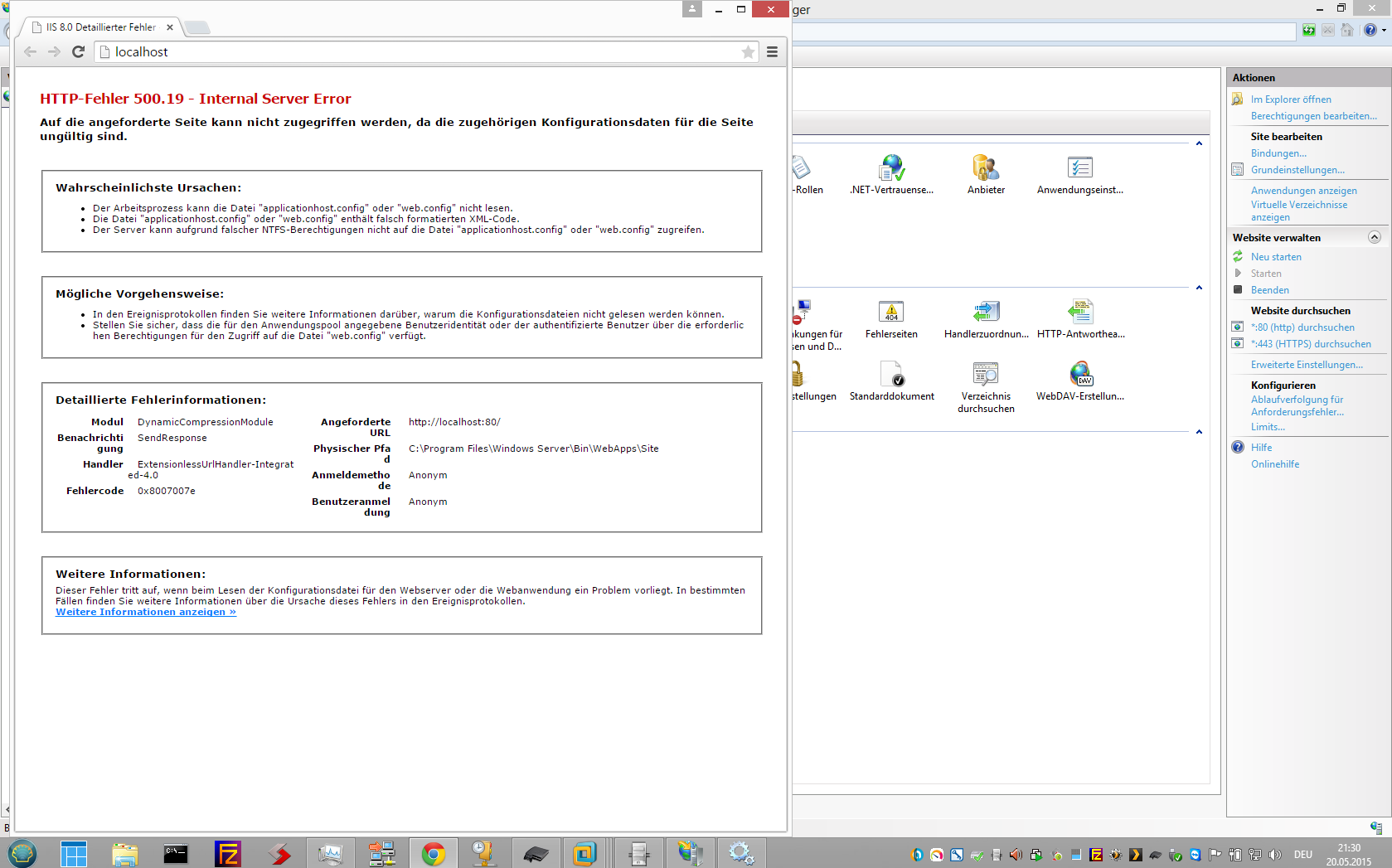This screenshot has height=868, width=1392.
Task: Open 'Limits...' under Konfigurieren
Action: [x=1268, y=427]
